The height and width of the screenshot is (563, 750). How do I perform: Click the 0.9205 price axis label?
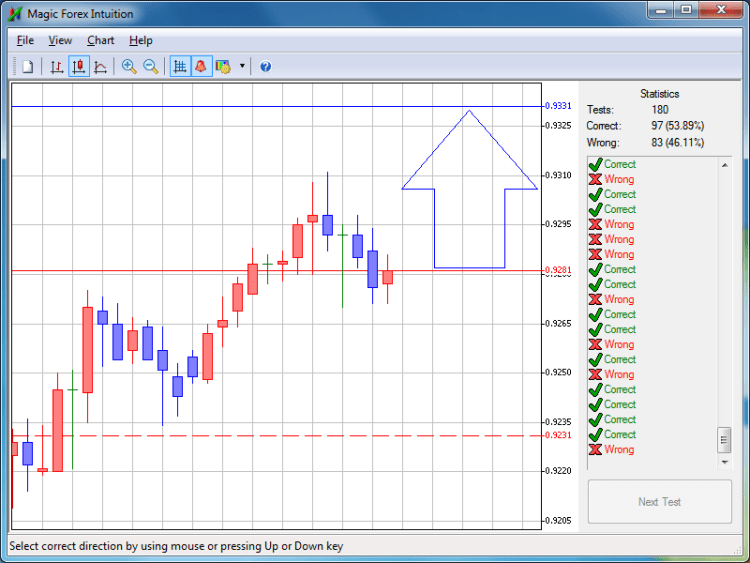click(x=558, y=520)
